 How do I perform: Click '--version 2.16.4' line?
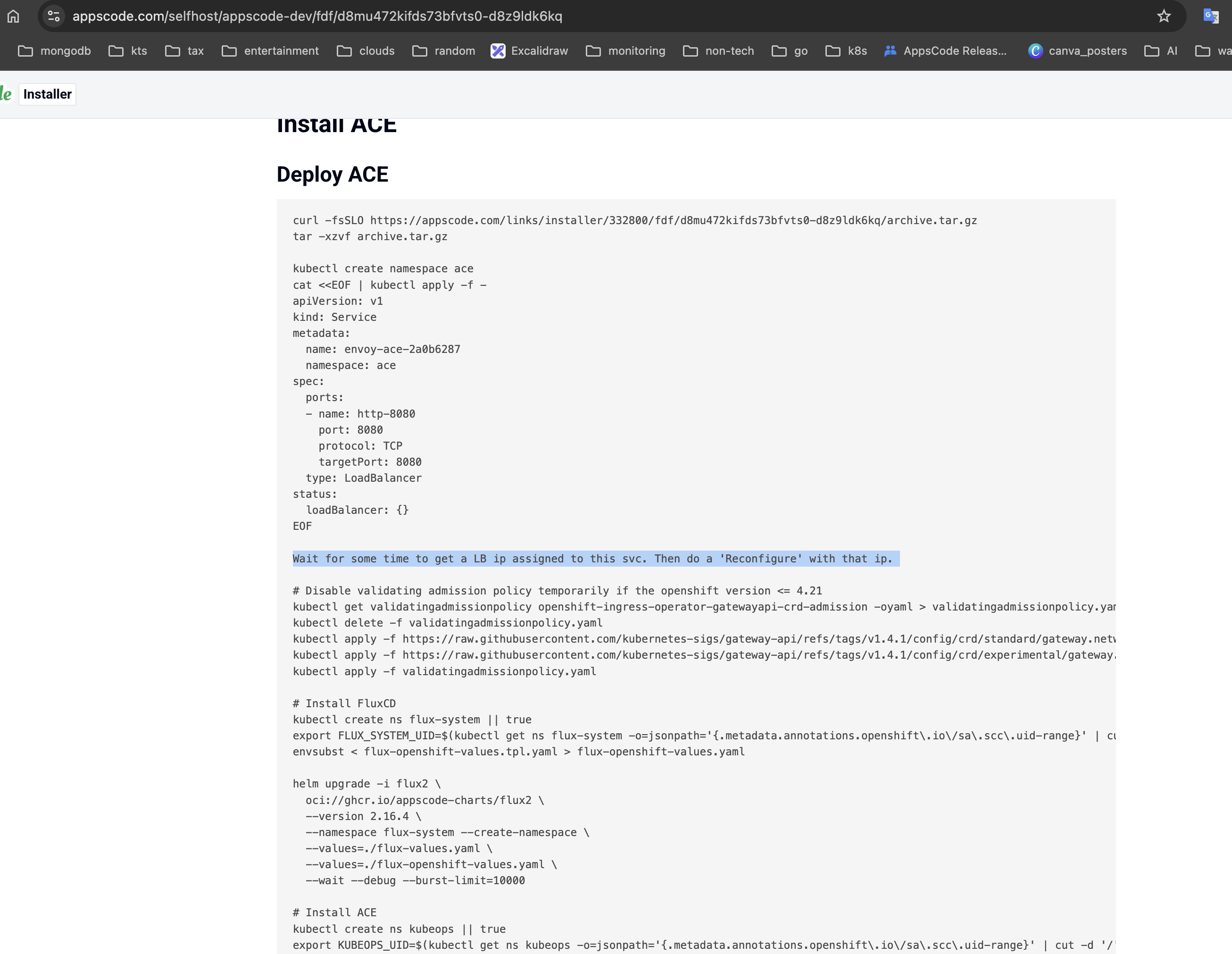point(363,816)
